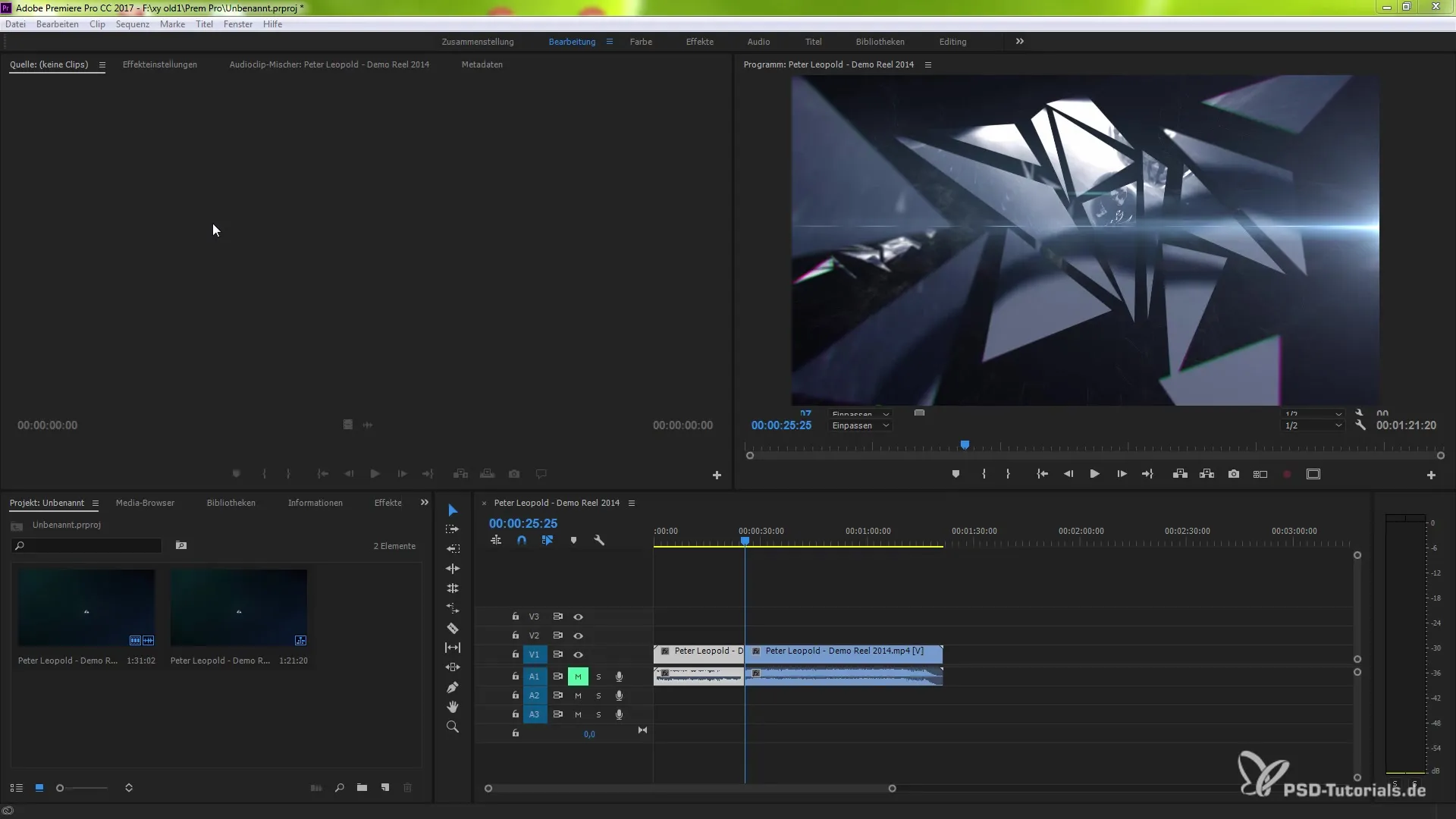The image size is (1456, 819).
Task: Play the Program monitor
Action: click(x=1094, y=474)
